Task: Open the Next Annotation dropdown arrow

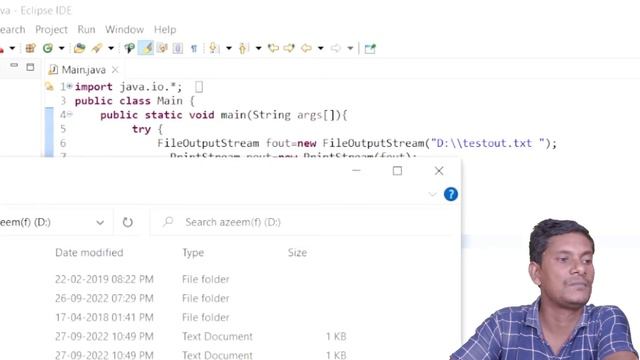Action: 229,48
